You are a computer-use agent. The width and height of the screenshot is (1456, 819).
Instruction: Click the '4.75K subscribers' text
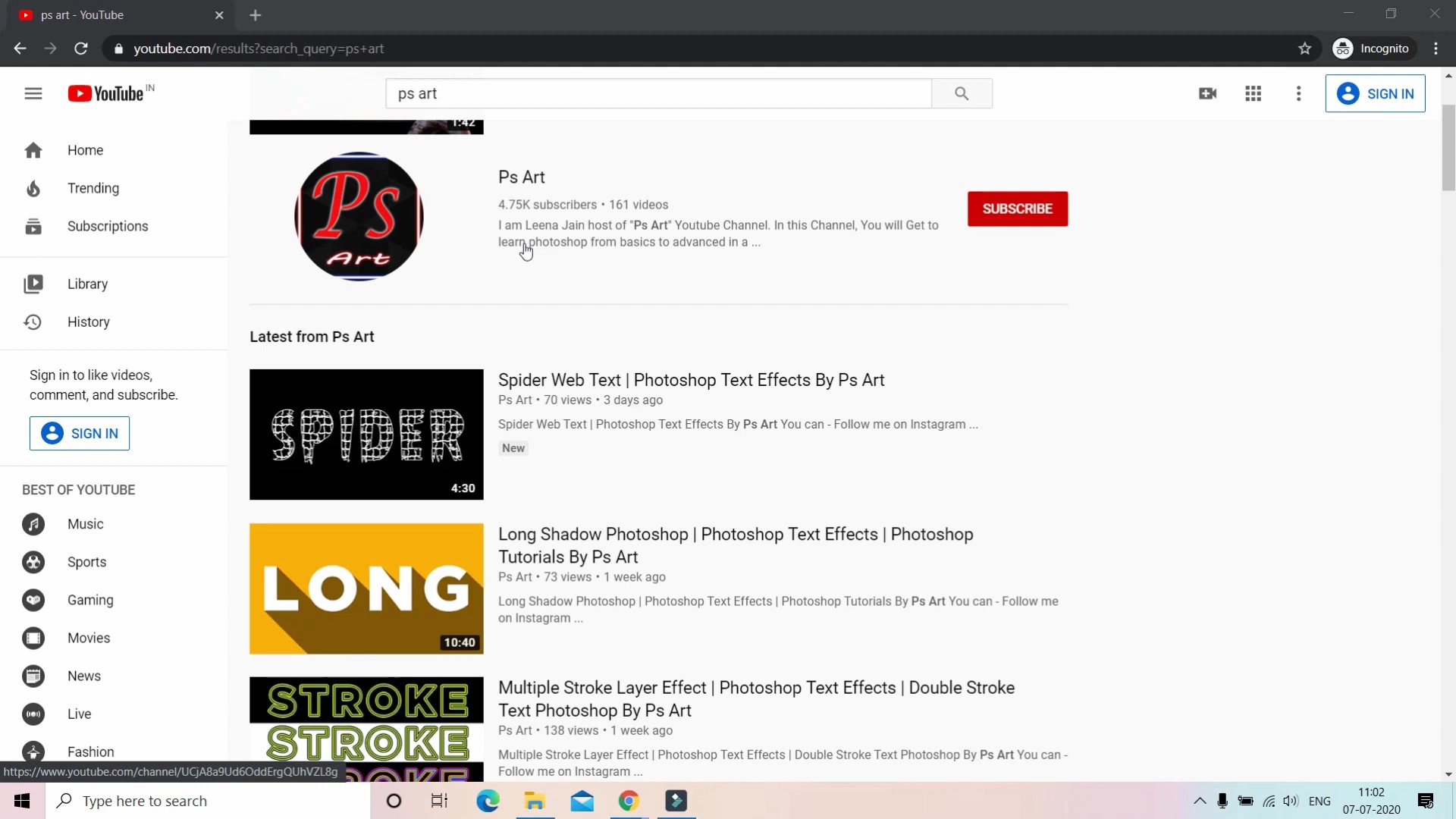coord(548,205)
